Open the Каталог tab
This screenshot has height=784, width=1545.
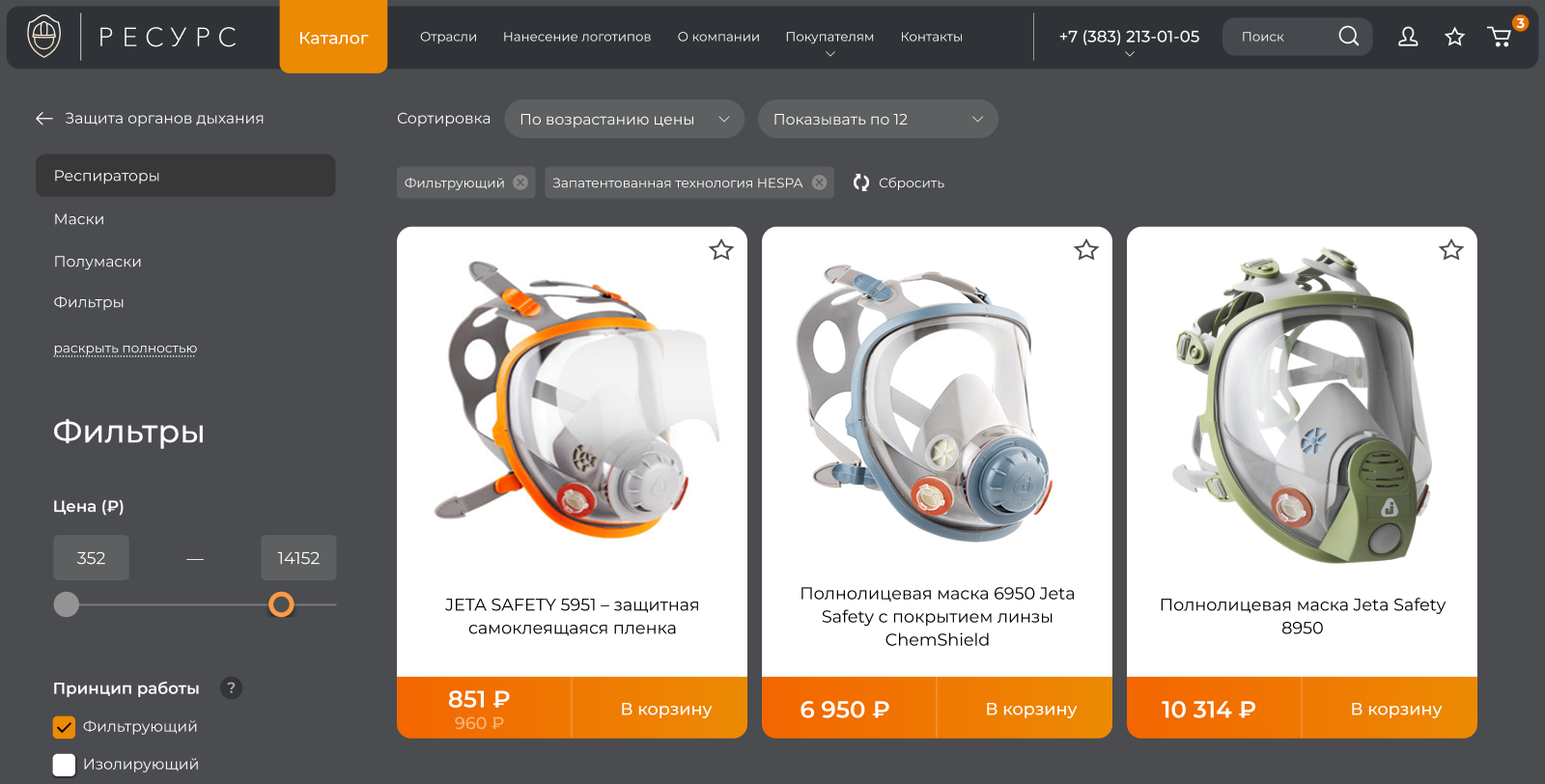coord(333,37)
